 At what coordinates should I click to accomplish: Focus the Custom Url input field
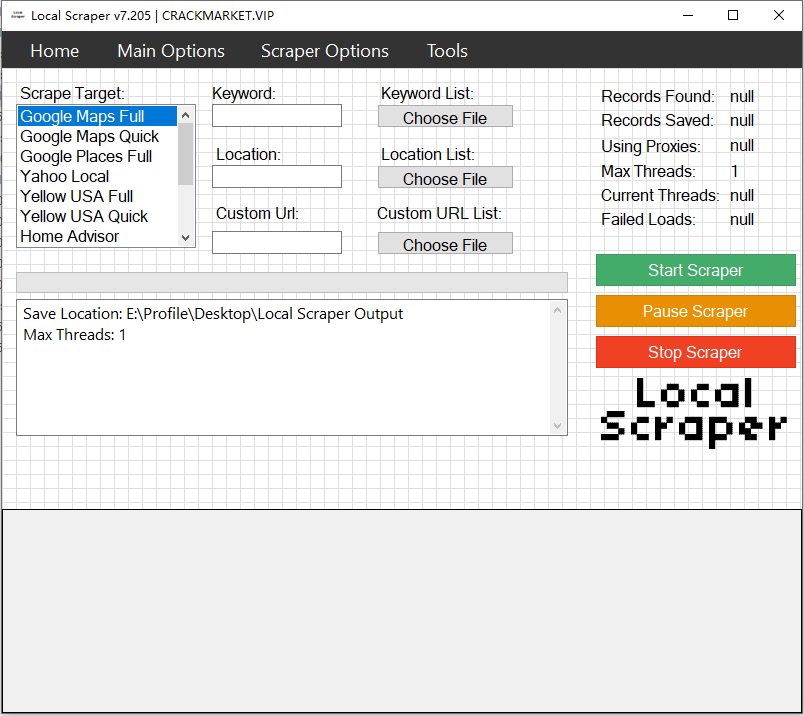(x=277, y=242)
